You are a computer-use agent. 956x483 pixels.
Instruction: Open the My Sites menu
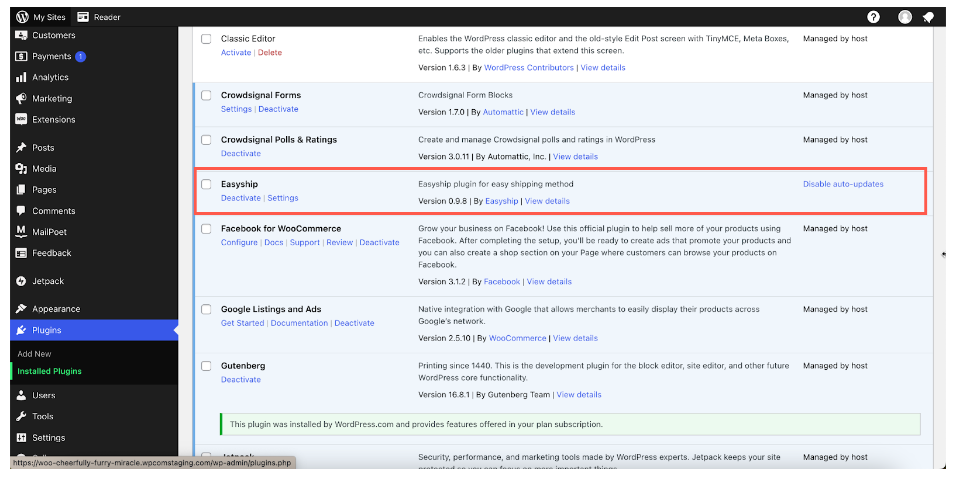pos(40,17)
